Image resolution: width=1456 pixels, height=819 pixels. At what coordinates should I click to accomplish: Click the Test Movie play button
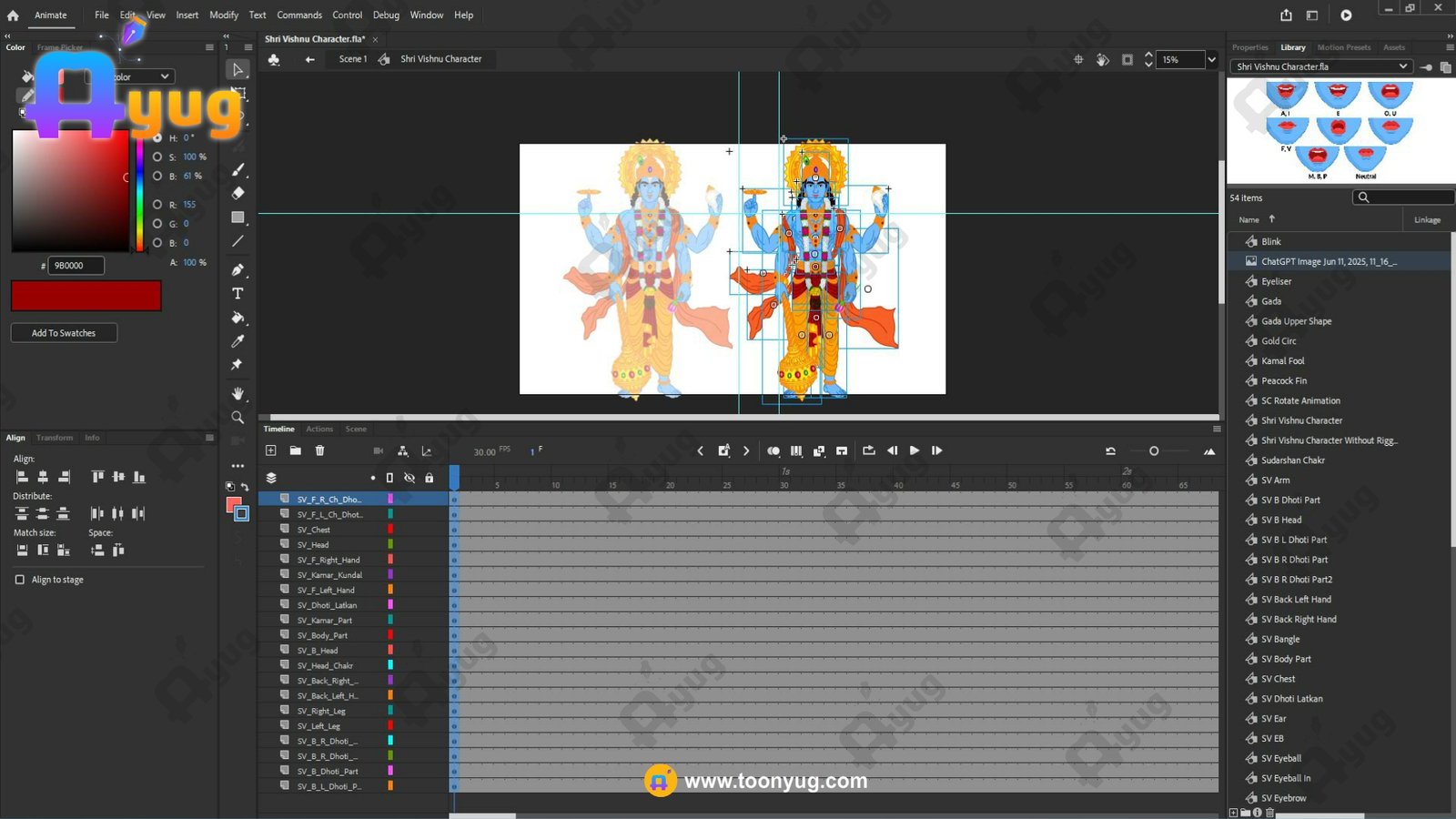tap(1346, 15)
